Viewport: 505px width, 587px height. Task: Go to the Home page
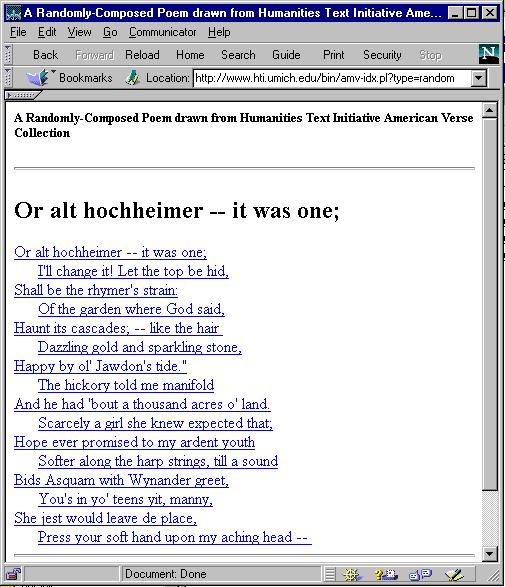(x=190, y=55)
